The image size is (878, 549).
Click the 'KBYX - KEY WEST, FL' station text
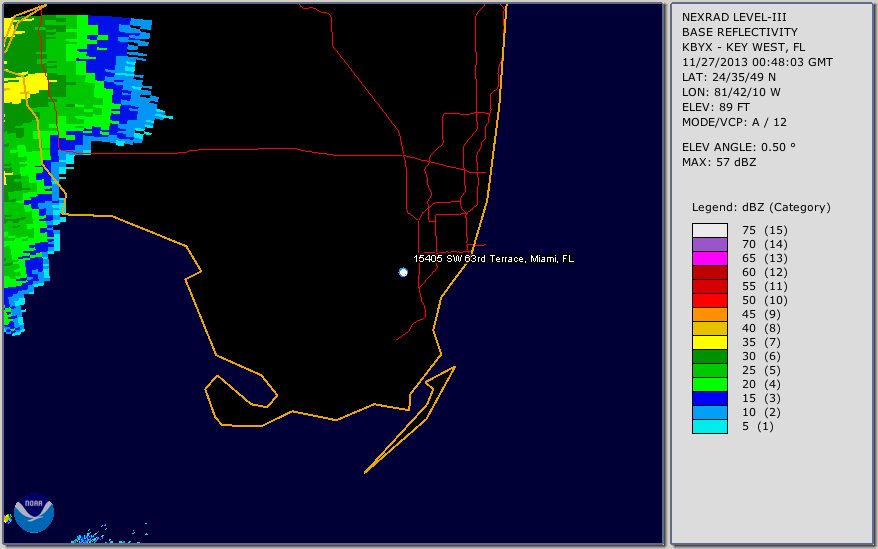click(x=744, y=47)
